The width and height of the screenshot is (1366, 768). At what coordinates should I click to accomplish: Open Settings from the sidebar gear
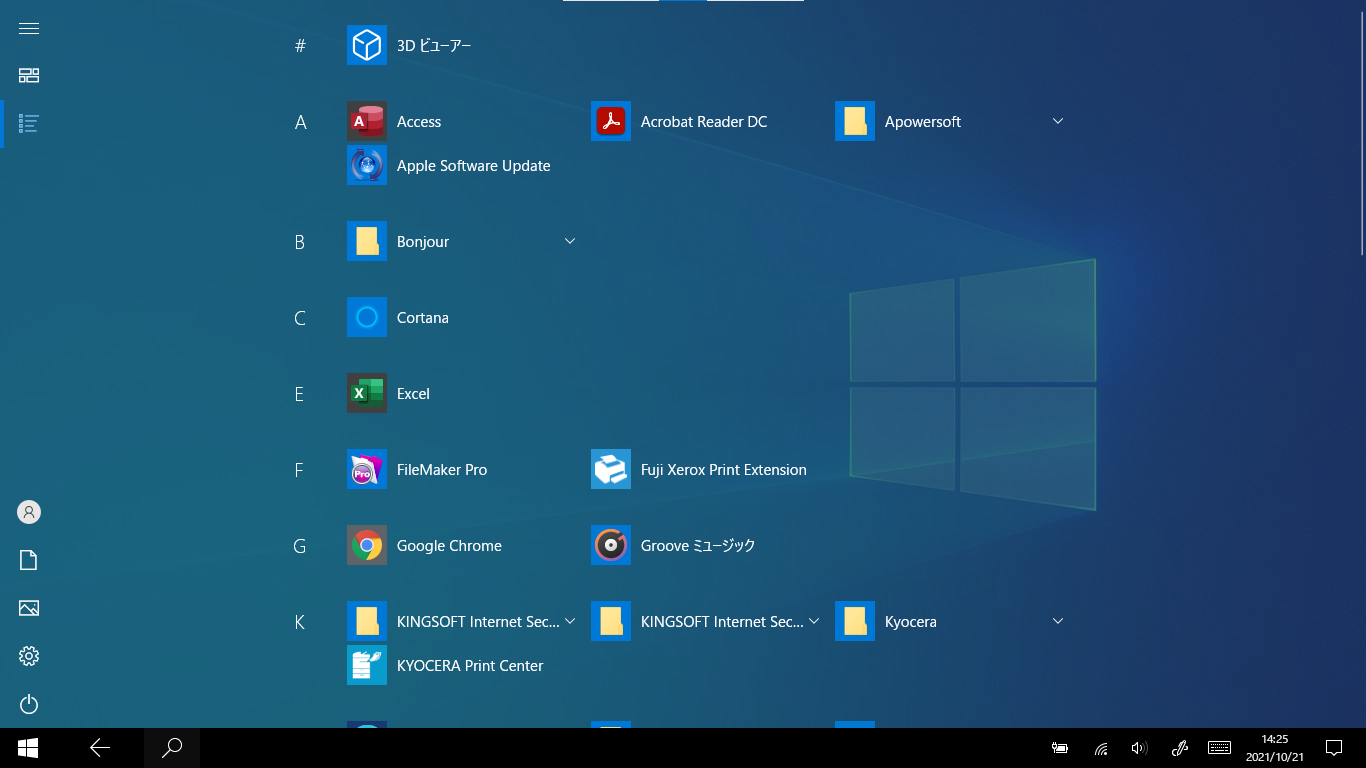(x=29, y=656)
